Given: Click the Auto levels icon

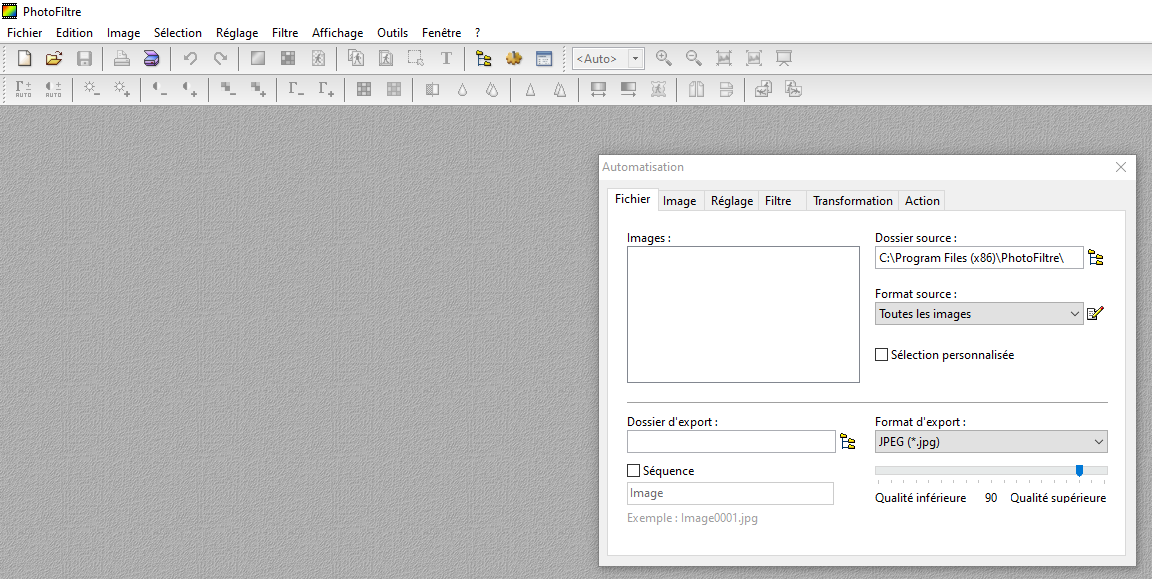Looking at the screenshot, I should click(x=24, y=90).
